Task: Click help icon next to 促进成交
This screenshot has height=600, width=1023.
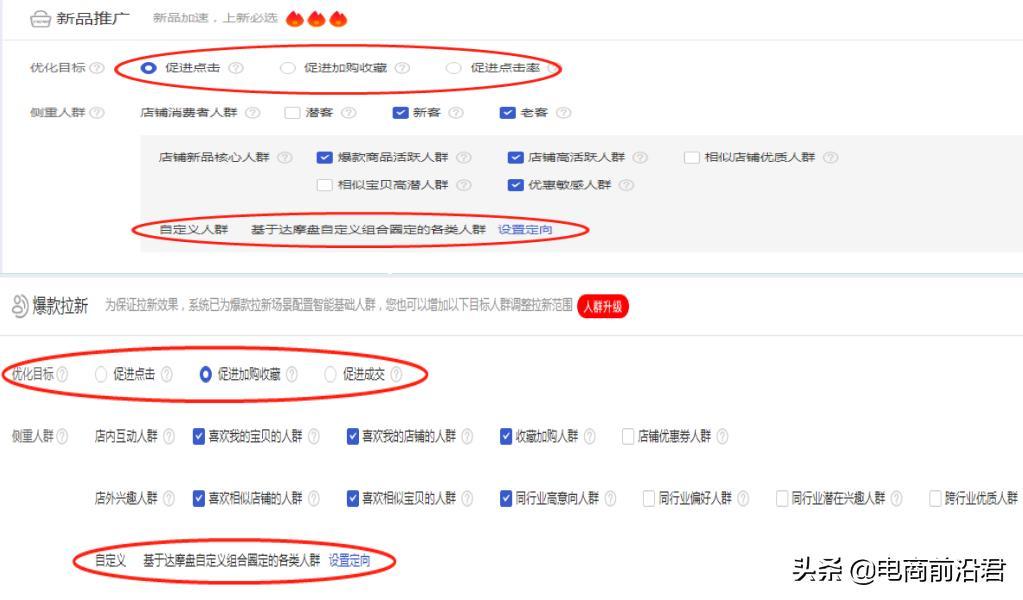Action: (396, 374)
